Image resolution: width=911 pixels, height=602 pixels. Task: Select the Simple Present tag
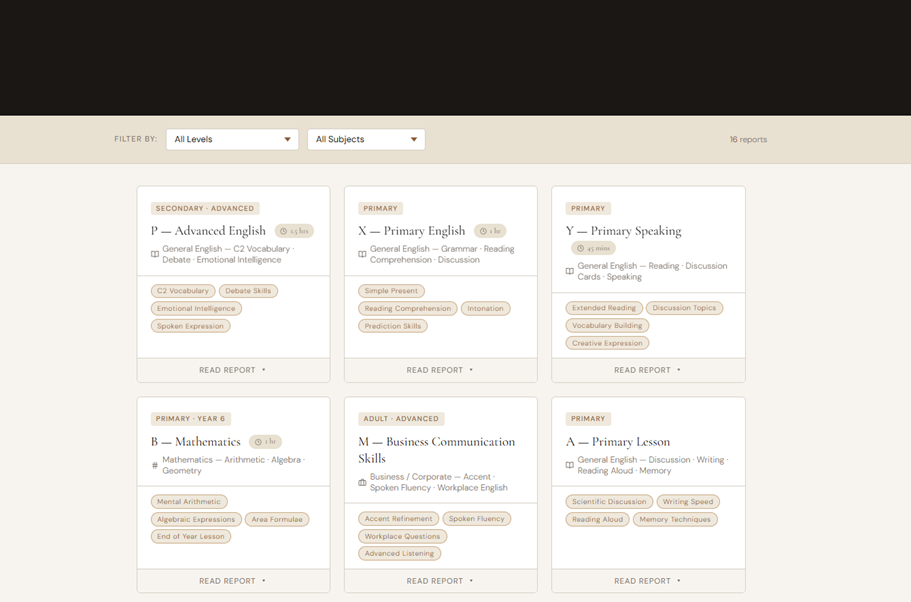tap(392, 291)
